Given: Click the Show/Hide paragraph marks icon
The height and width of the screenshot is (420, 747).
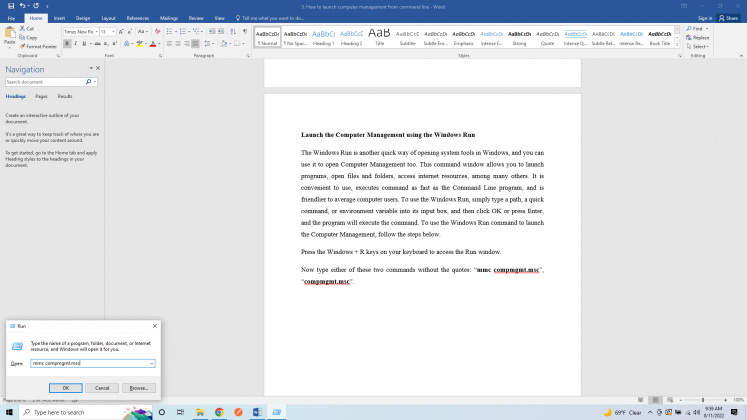Looking at the screenshot, I should 243,32.
